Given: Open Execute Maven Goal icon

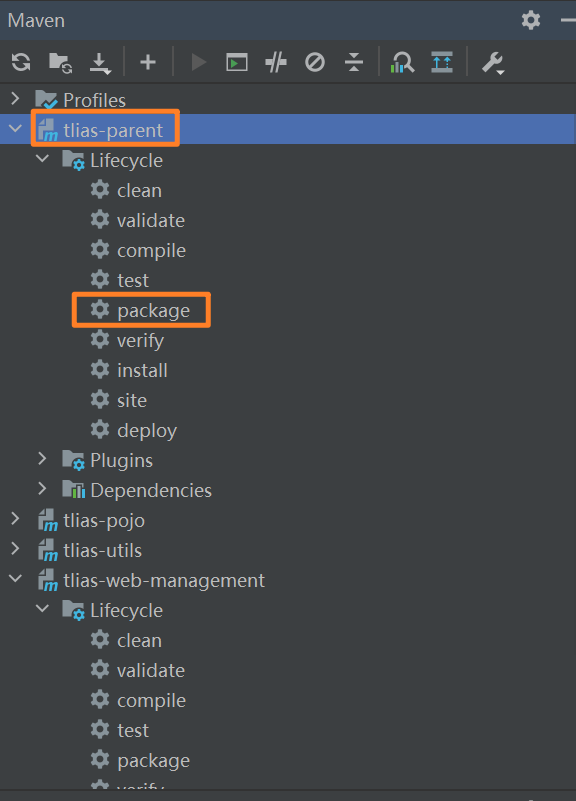Looking at the screenshot, I should click(x=237, y=62).
